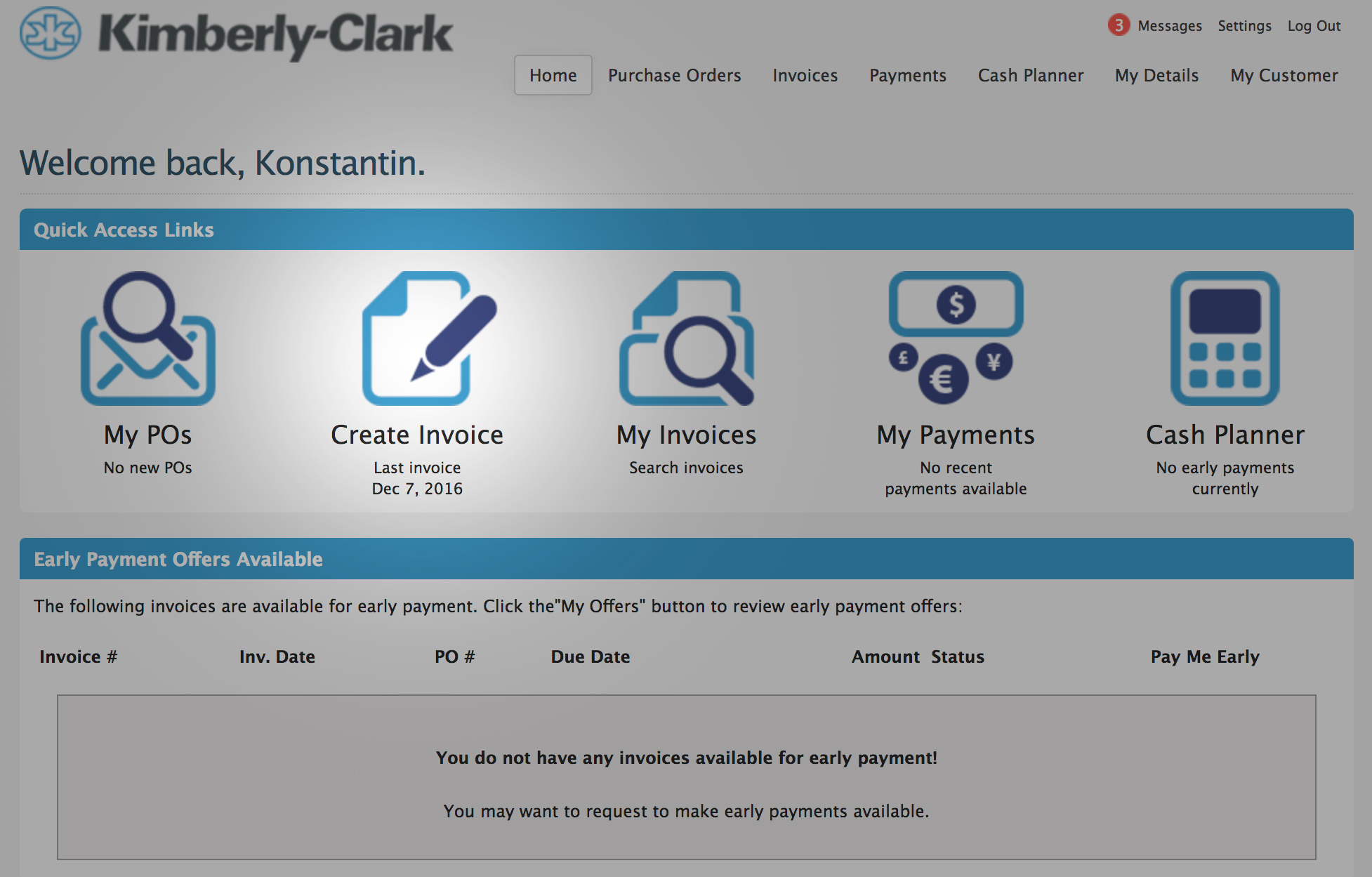Click the "Search invoices" text
This screenshot has height=877, width=1372.
pos(686,468)
